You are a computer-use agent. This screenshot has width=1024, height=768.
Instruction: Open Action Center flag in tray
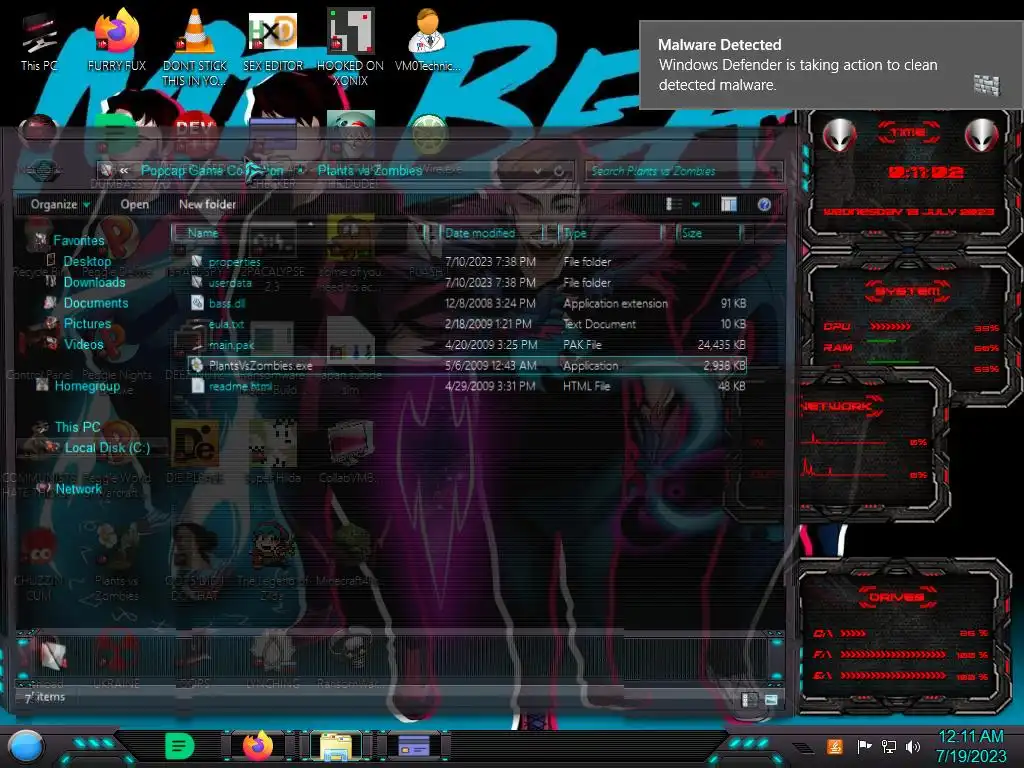pyautogui.click(x=864, y=746)
